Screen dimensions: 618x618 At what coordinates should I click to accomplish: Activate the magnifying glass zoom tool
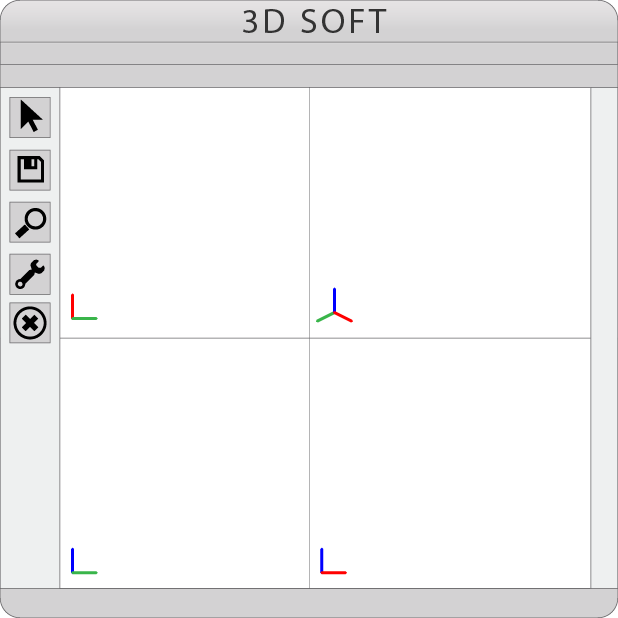point(30,221)
